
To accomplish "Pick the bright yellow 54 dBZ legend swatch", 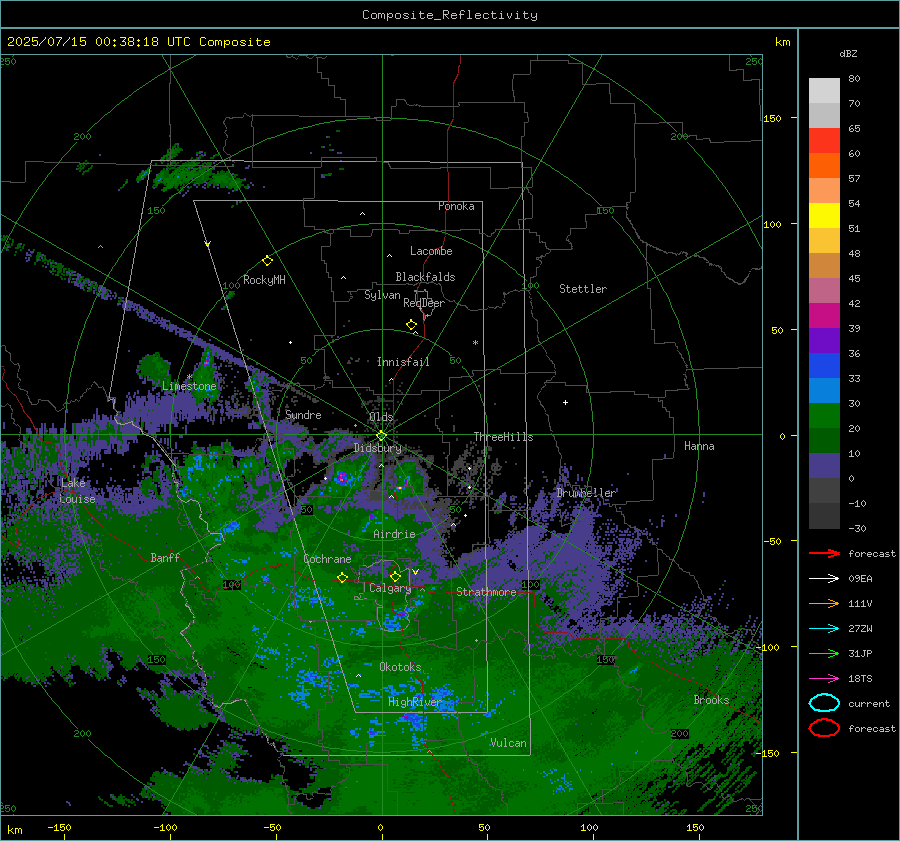I will click(x=824, y=215).
